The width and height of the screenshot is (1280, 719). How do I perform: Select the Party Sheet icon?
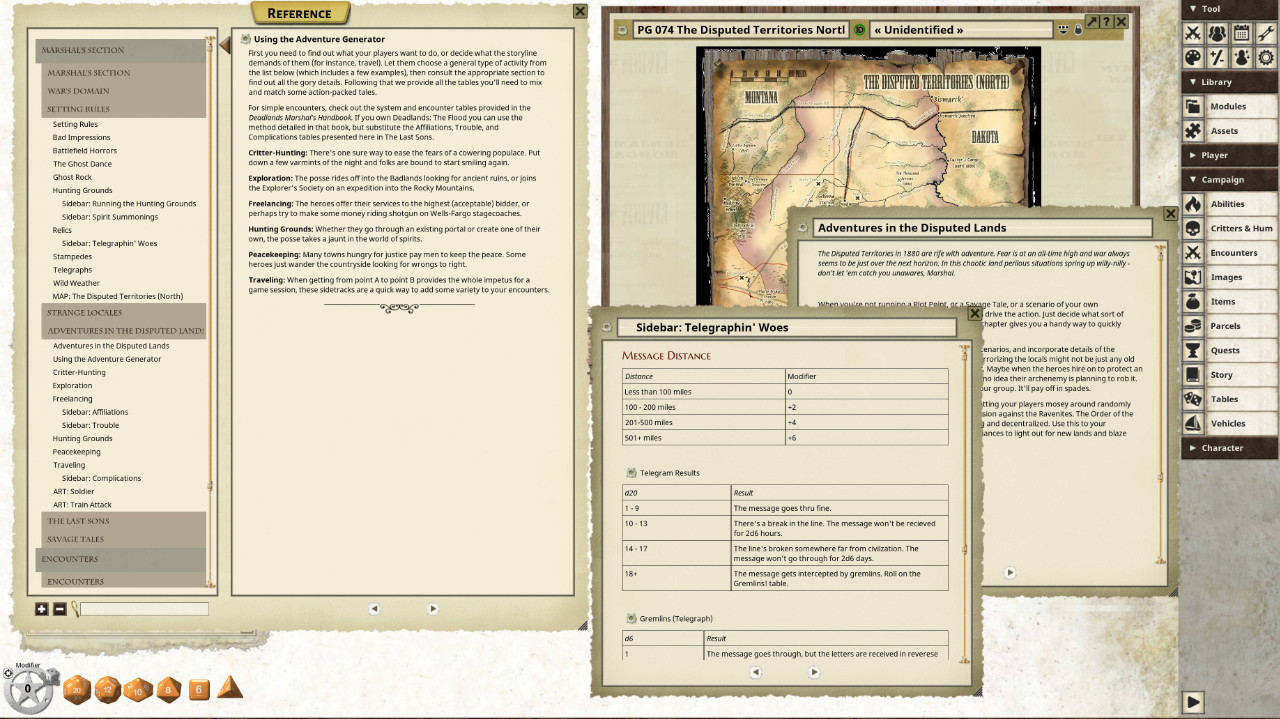pos(1217,32)
